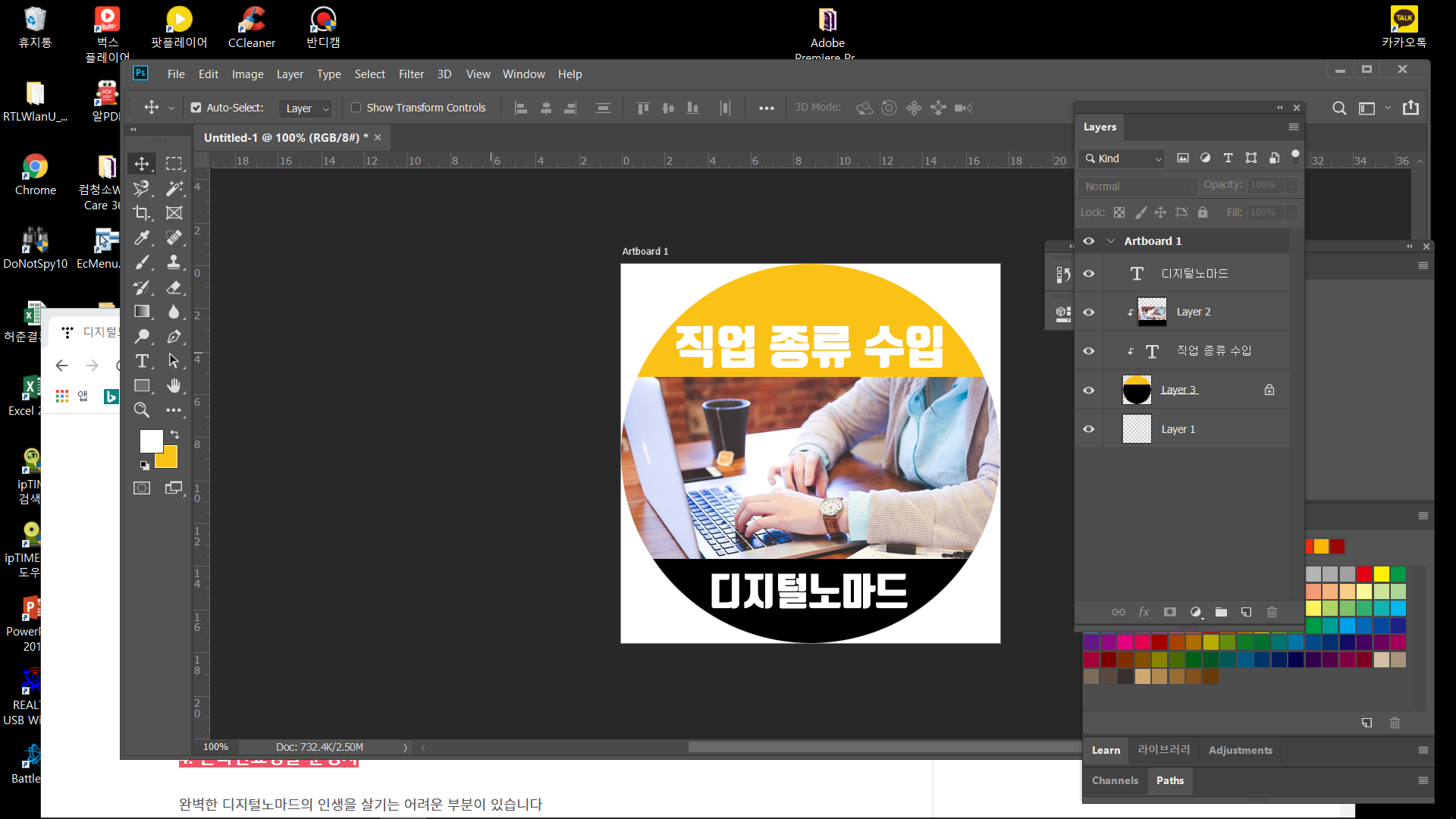The height and width of the screenshot is (819, 1456).
Task: Click the Artboard 1 label on canvas
Action: coord(645,251)
